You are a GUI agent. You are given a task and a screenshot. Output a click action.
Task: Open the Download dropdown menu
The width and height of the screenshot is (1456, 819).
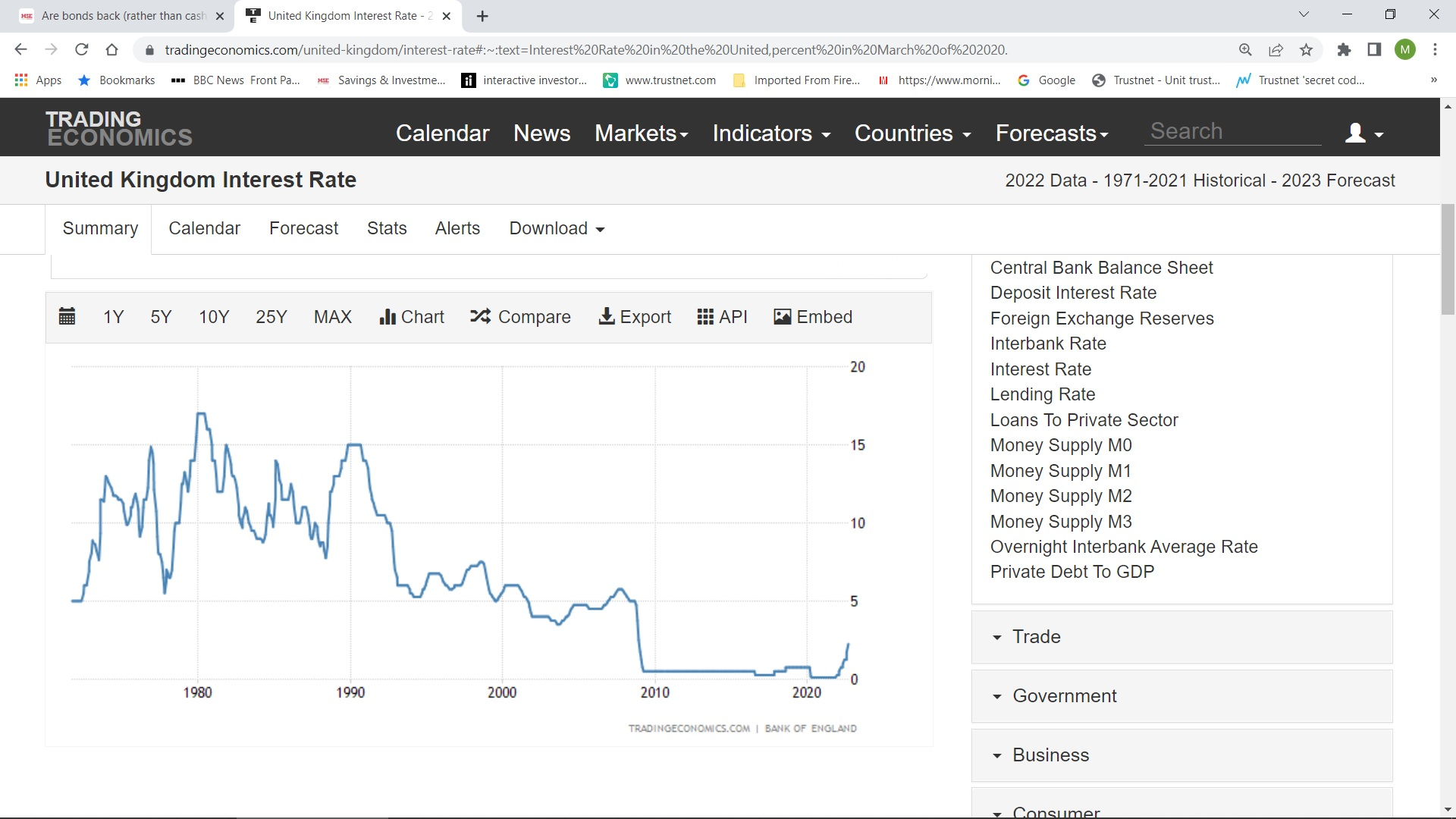click(557, 228)
